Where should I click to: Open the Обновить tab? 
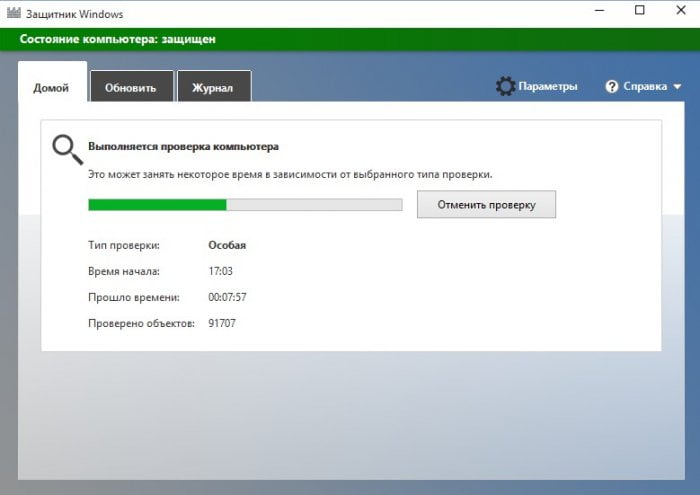(x=132, y=88)
